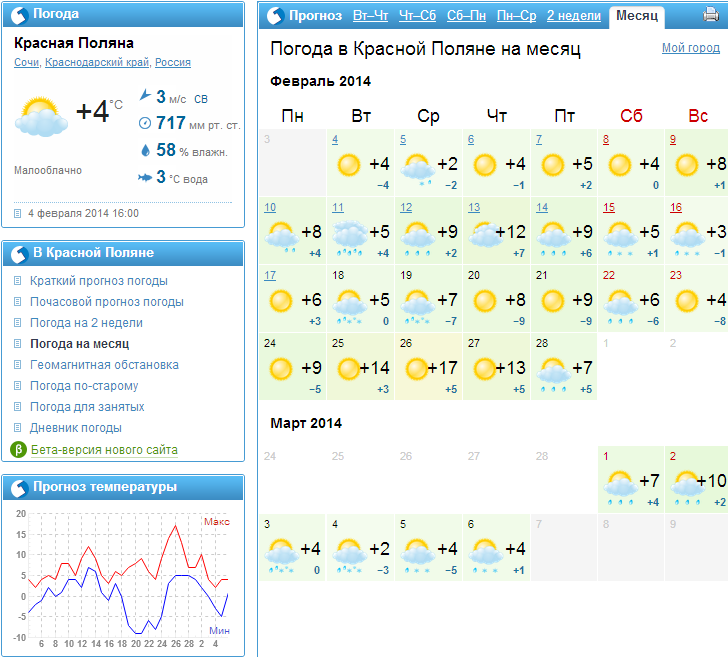
Task: Click the pressure gauge icon
Action: 145,123
